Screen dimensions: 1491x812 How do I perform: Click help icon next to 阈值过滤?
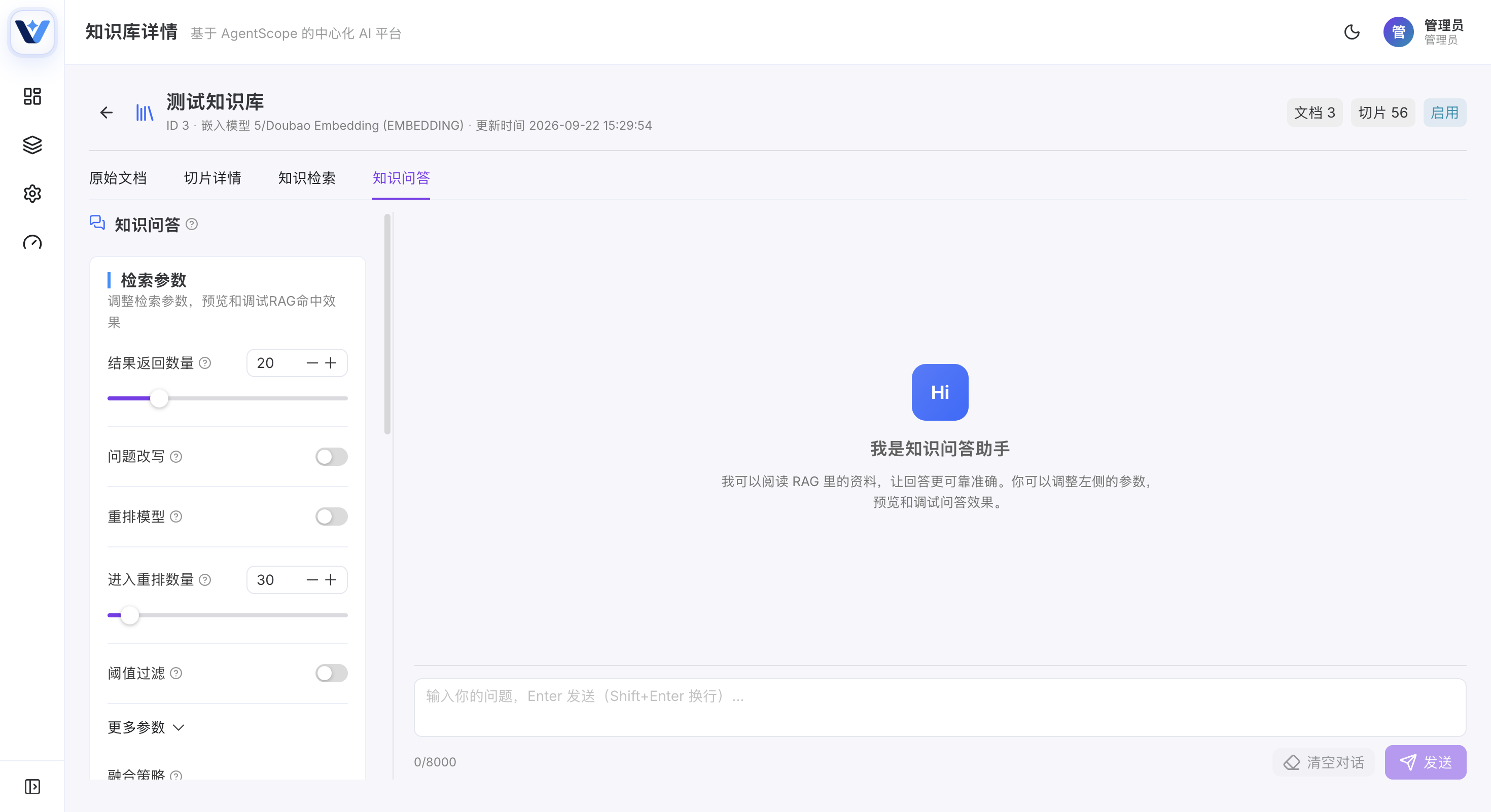click(176, 673)
